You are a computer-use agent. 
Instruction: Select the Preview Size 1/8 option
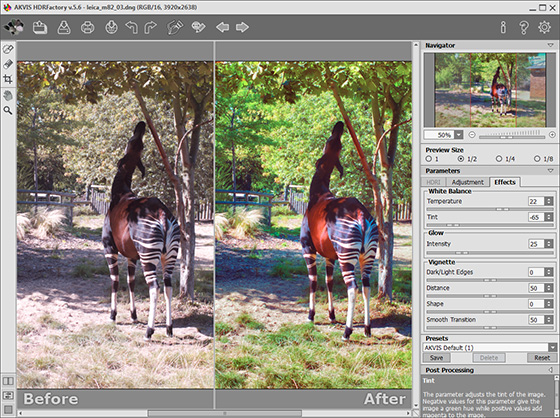click(x=543, y=159)
